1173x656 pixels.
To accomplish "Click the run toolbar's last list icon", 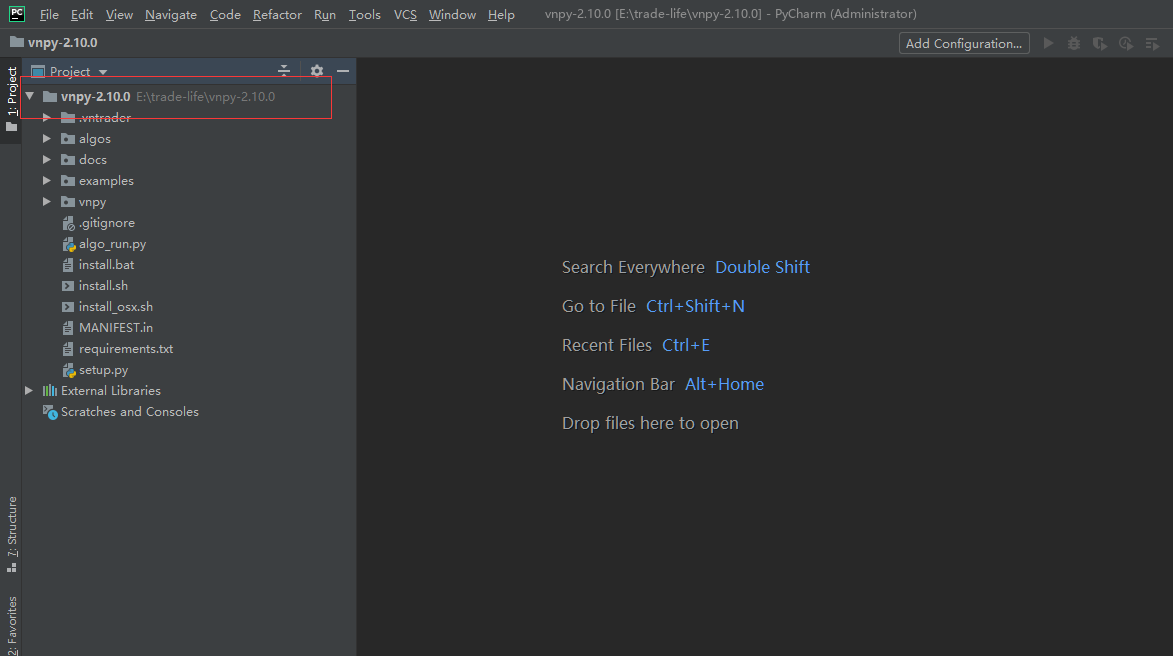I will click(x=1152, y=43).
